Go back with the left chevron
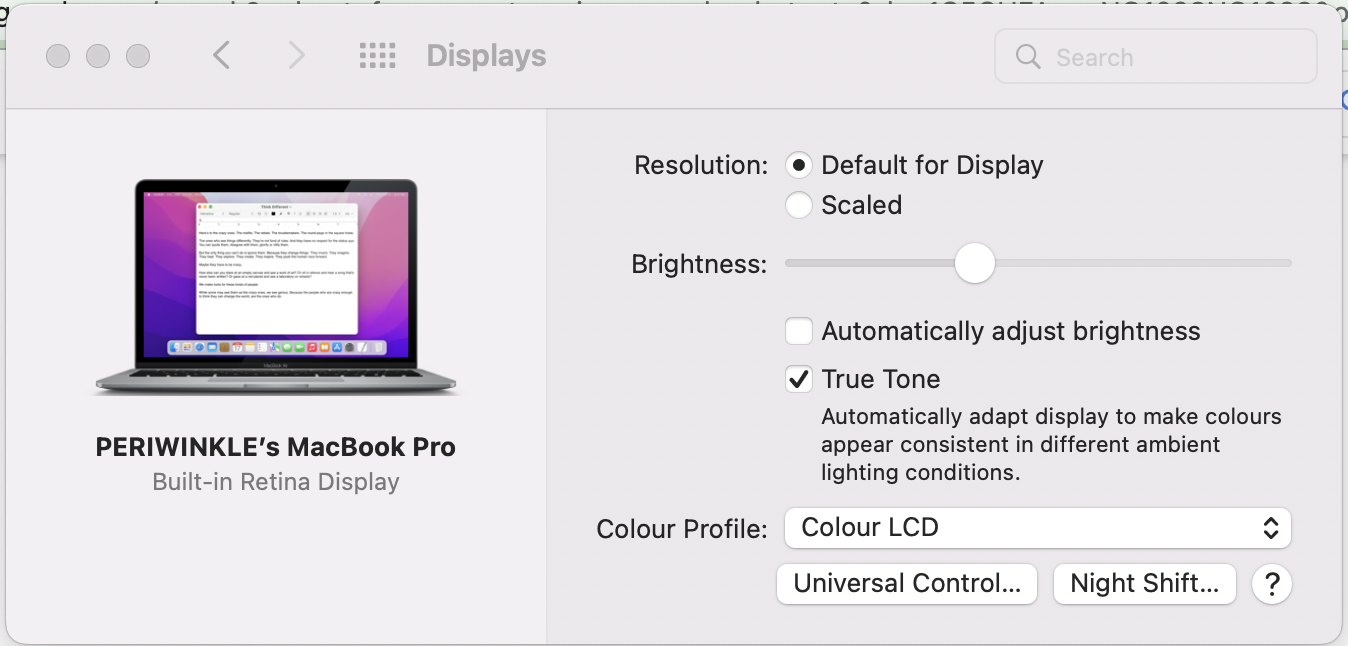Viewport: 1348px width, 646px height. pyautogui.click(x=222, y=56)
